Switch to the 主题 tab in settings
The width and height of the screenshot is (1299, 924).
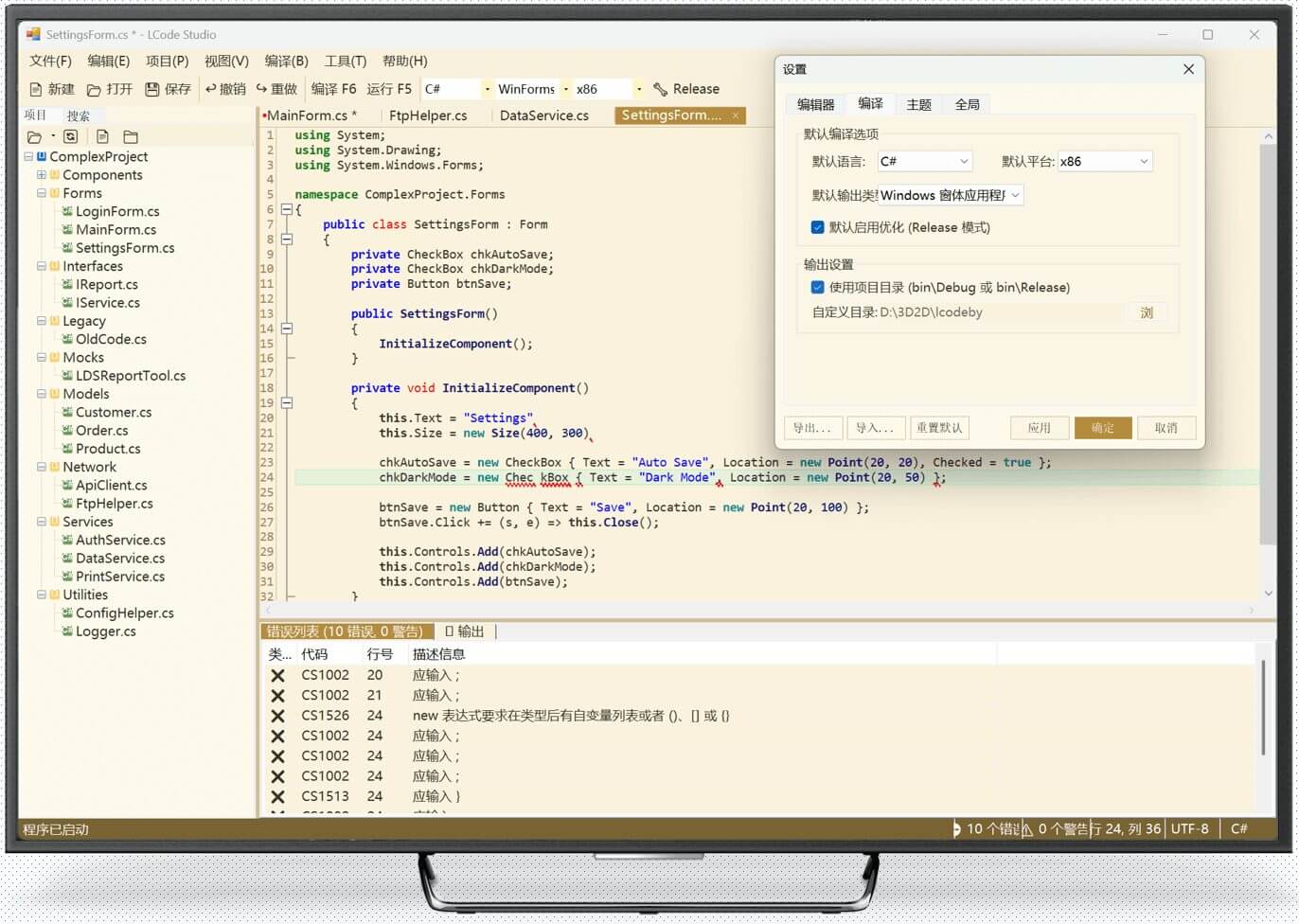[x=918, y=104]
